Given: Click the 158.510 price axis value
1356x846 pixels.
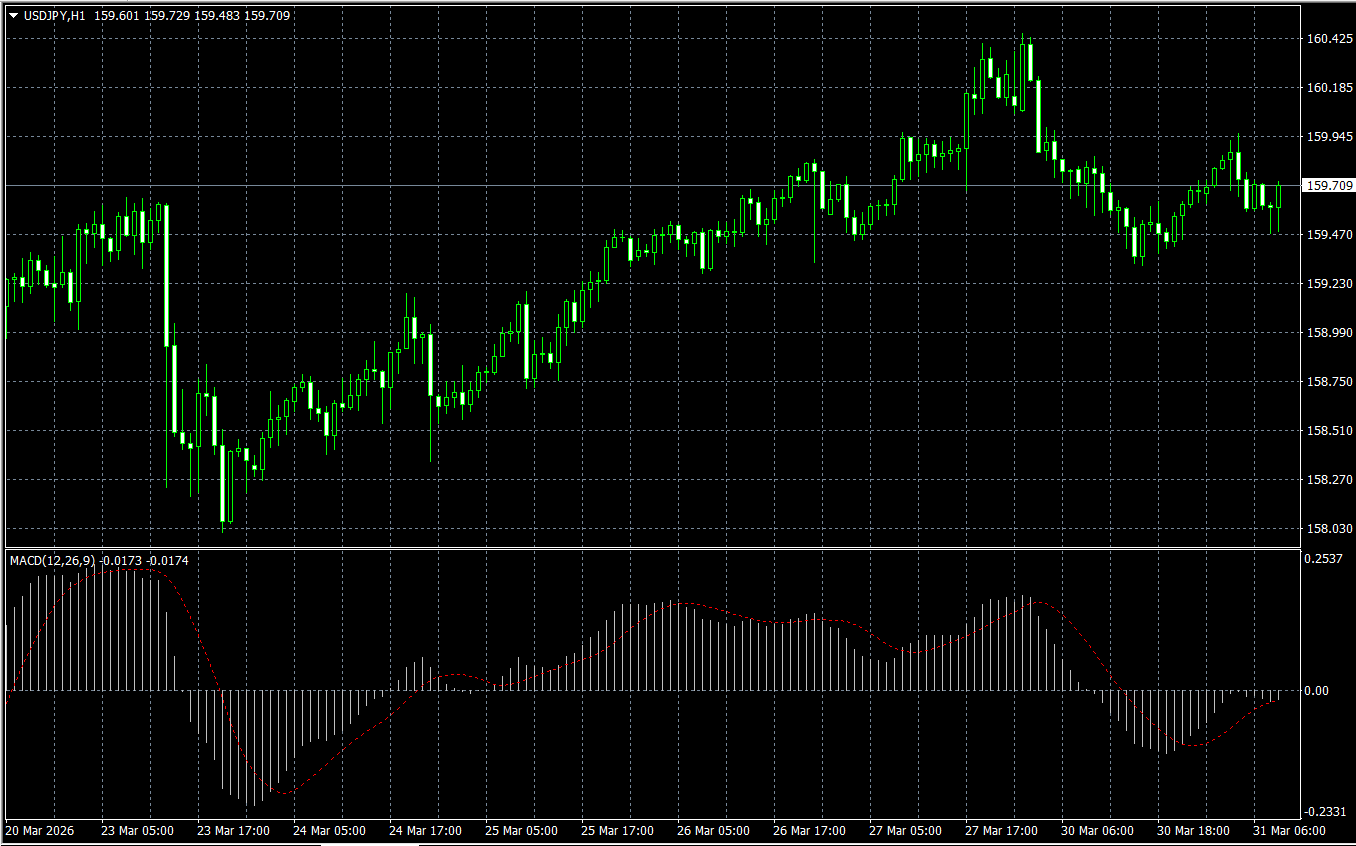Looking at the screenshot, I should pyautogui.click(x=1329, y=431).
